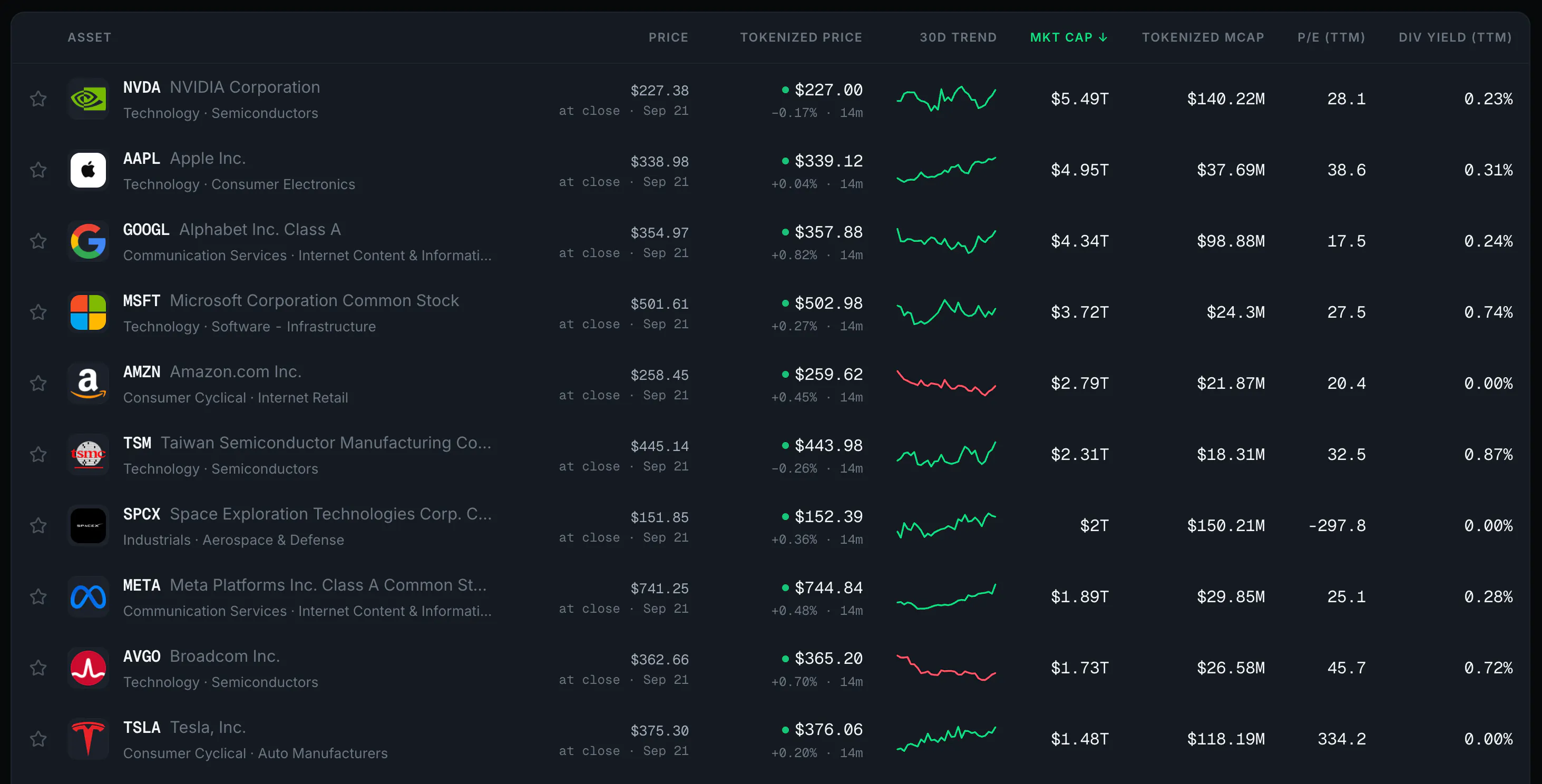Open the TSLA ticker link

pyautogui.click(x=141, y=728)
